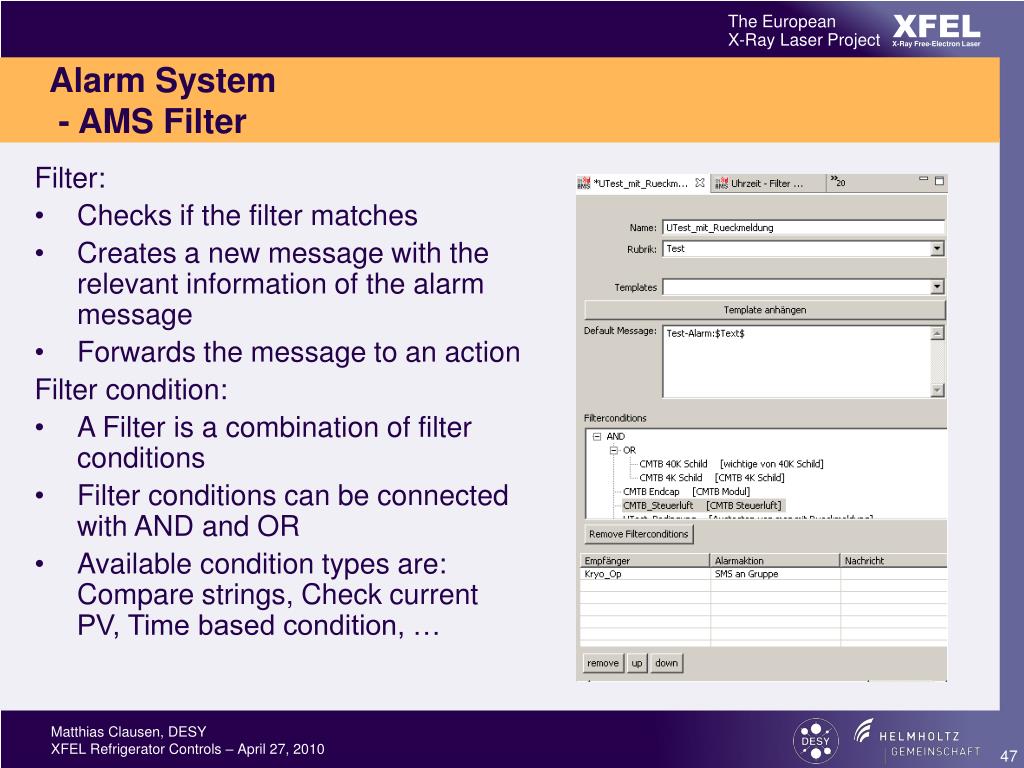Select the SMS an Gruppe action cell
This screenshot has height=768, width=1024.
pos(775,574)
